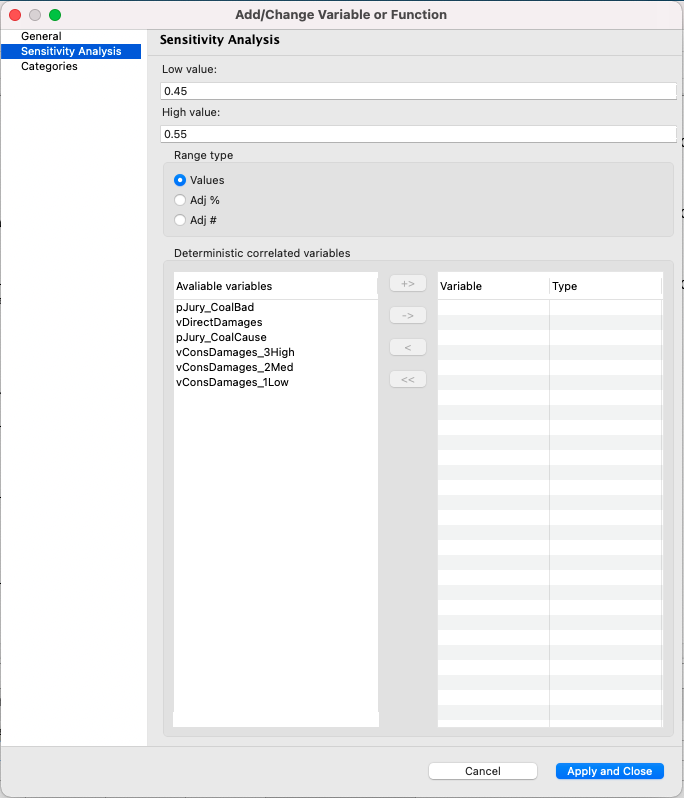Click the '<<' remove all button
The image size is (684, 798).
[407, 379]
